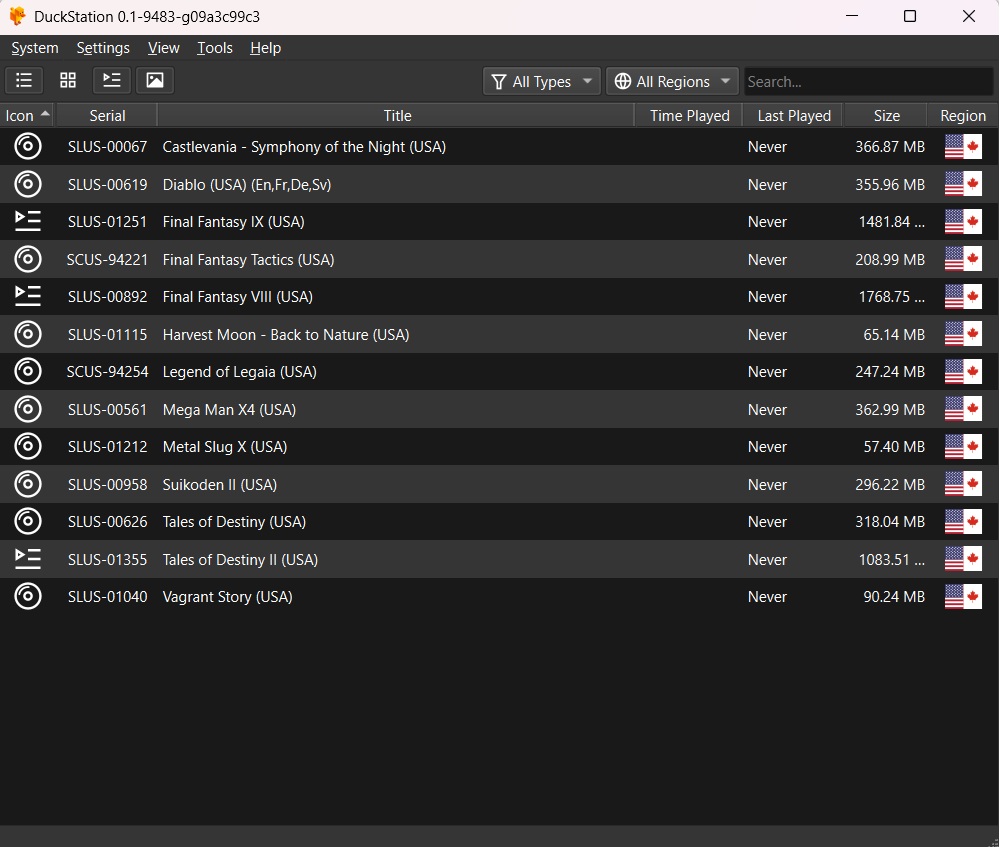This screenshot has height=847, width=1000.
Task: Open the System menu
Action: point(34,48)
